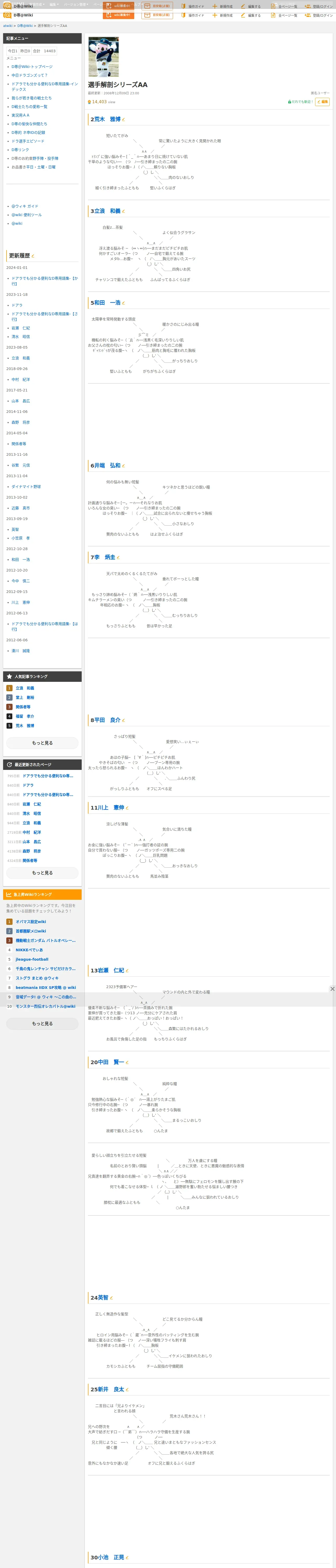Click もっと見る under 人気記事ランキング
Screen dimensions: 336x1568
[x=42, y=743]
